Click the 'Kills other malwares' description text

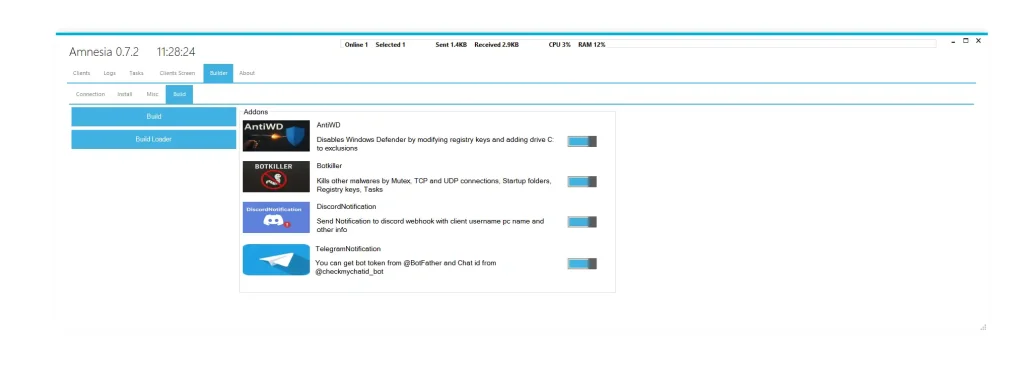coord(434,185)
